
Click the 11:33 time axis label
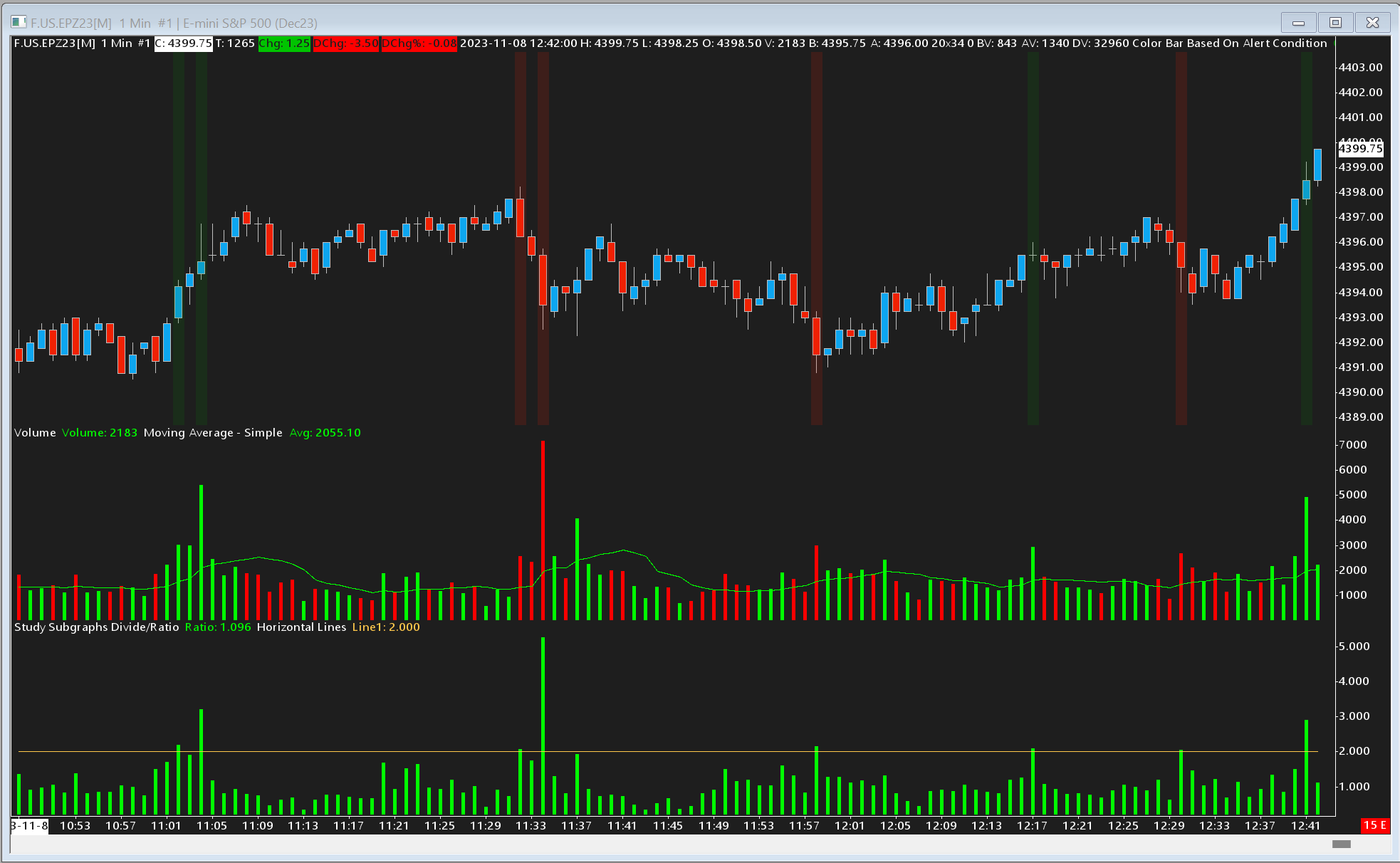(x=531, y=826)
